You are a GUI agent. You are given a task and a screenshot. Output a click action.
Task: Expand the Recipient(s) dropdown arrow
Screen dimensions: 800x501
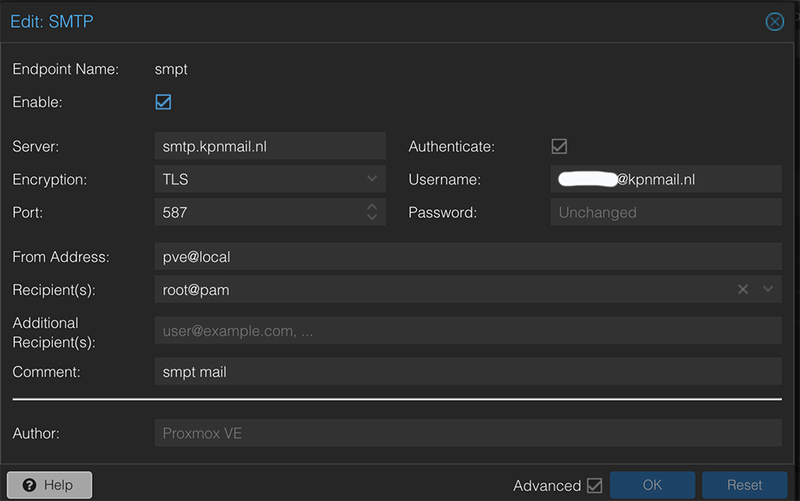click(x=768, y=289)
